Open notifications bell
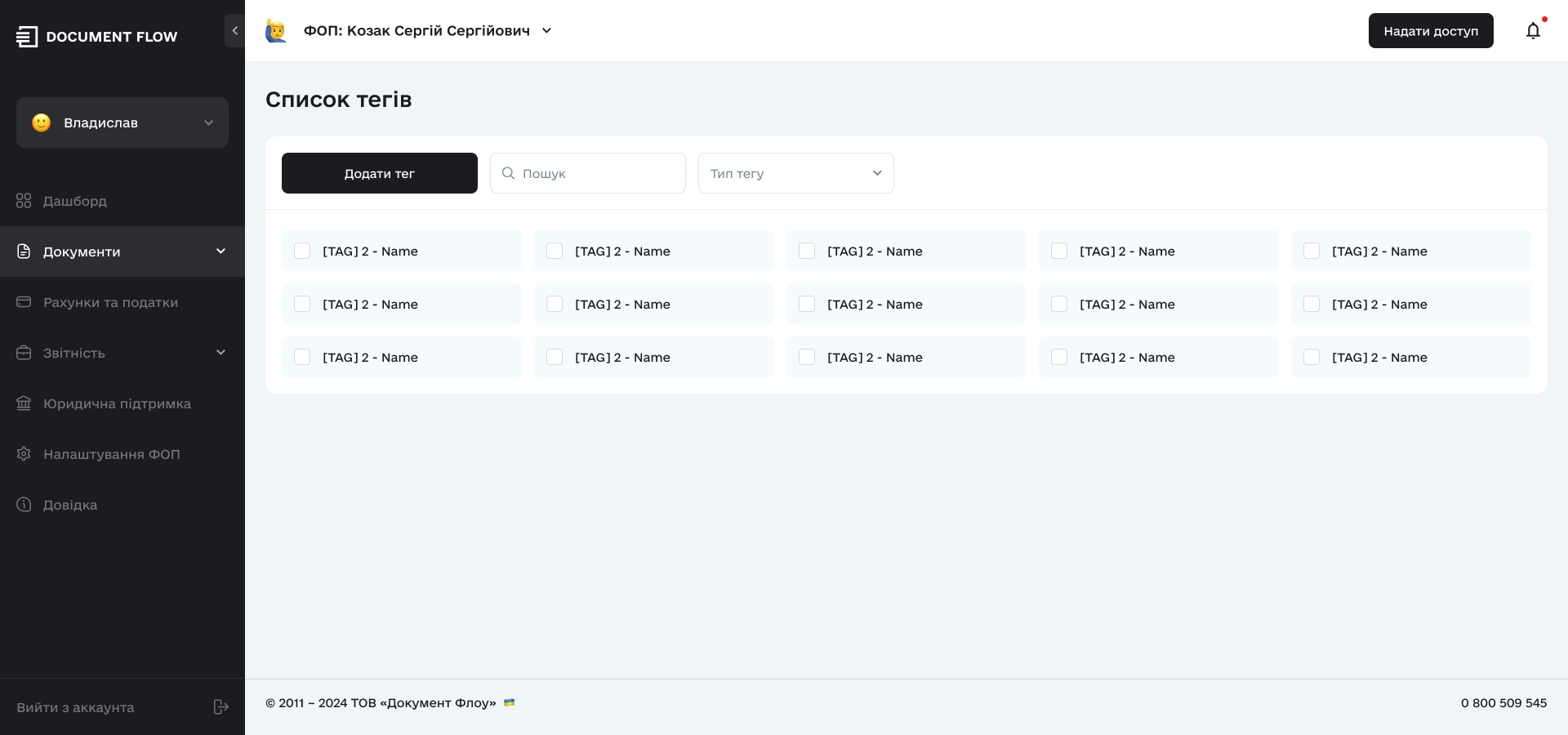Screen dimensions: 1568x735 pyautogui.click(x=1533, y=31)
